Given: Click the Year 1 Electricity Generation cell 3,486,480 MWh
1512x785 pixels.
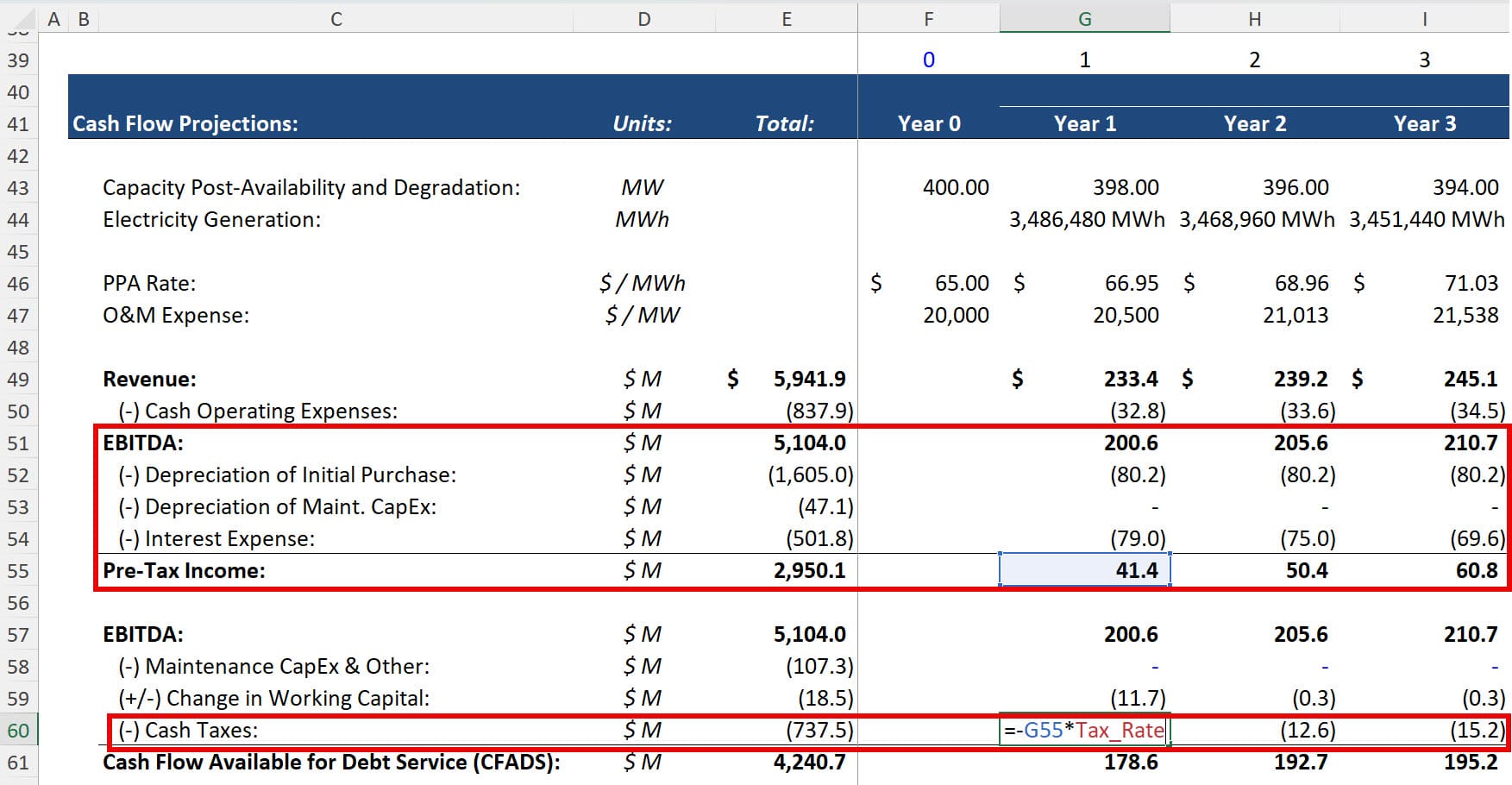Looking at the screenshot, I should pos(1084,220).
